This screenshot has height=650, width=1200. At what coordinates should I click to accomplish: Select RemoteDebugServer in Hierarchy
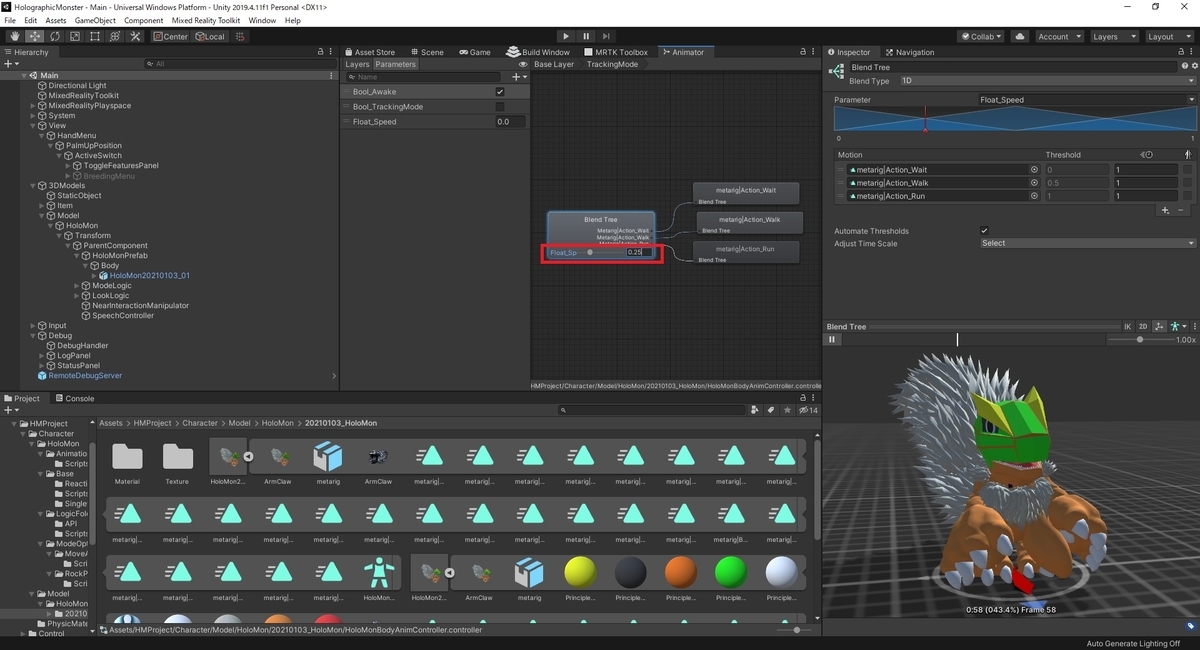[85, 376]
